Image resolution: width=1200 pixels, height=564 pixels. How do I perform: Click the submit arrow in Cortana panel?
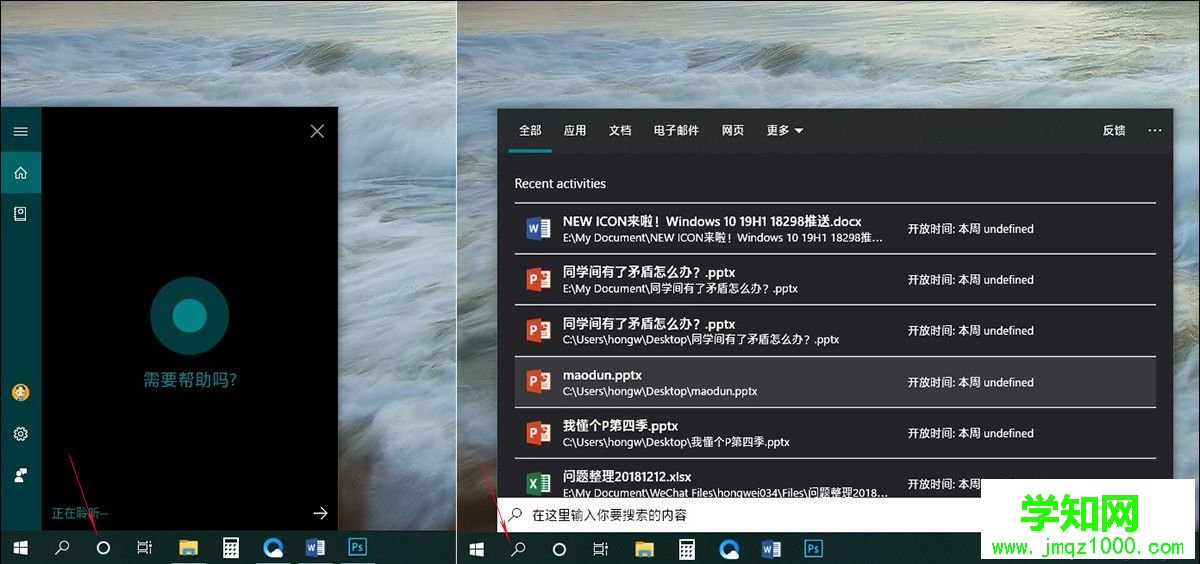click(x=320, y=513)
